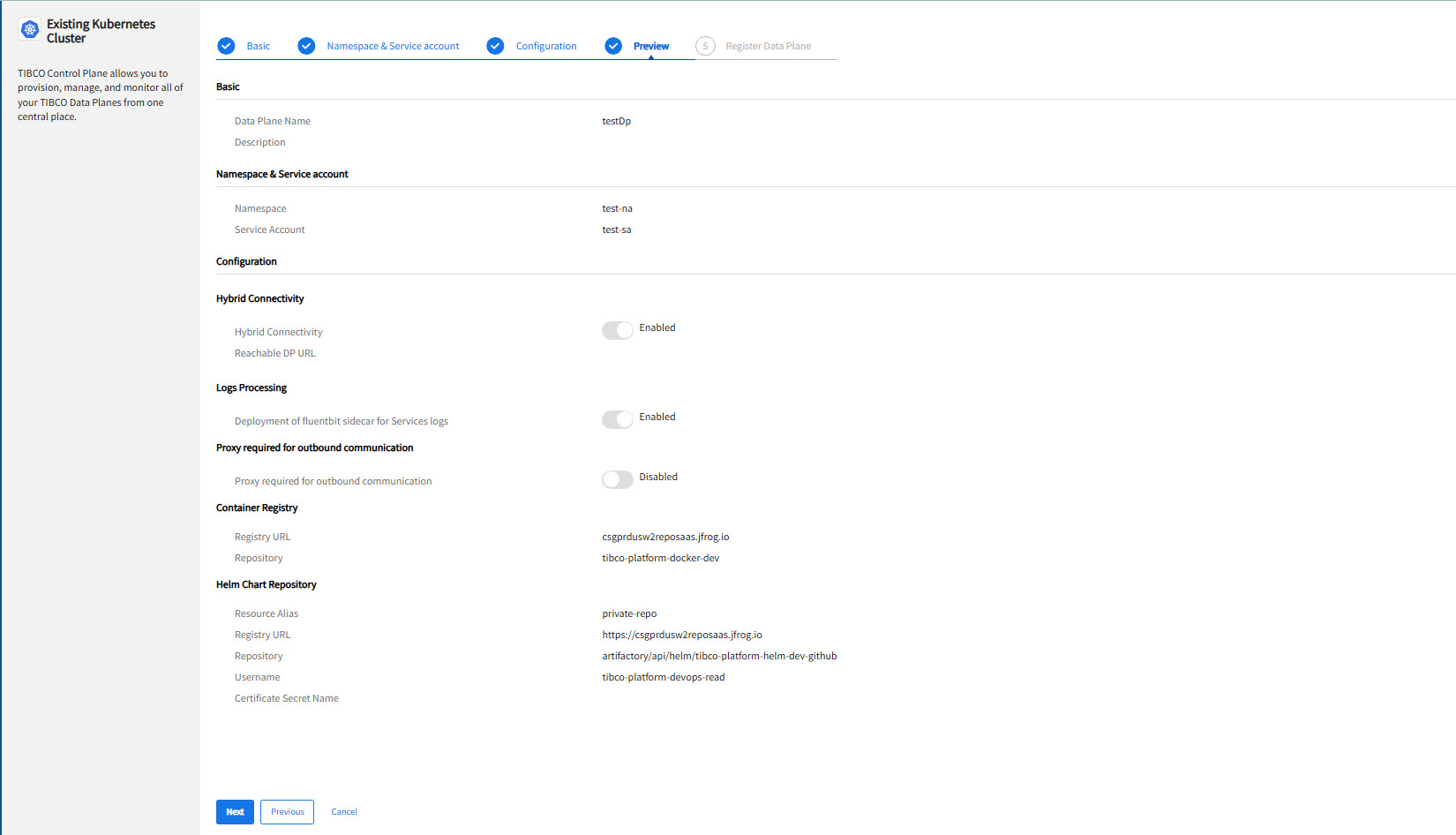
Task: Click the artifactory/api/helm/tibco-platform-helm-dev-github repository value
Action: [719, 656]
